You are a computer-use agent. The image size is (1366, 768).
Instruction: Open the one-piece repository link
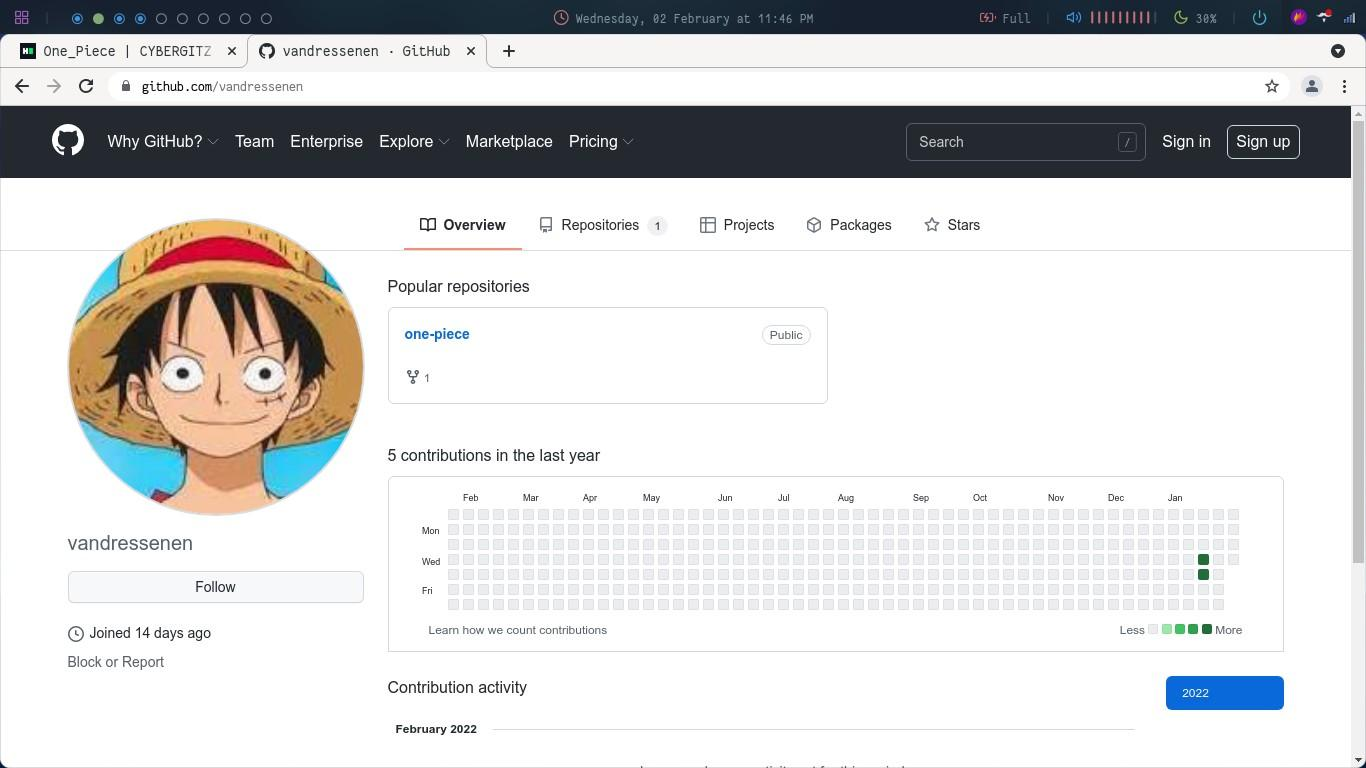(437, 334)
